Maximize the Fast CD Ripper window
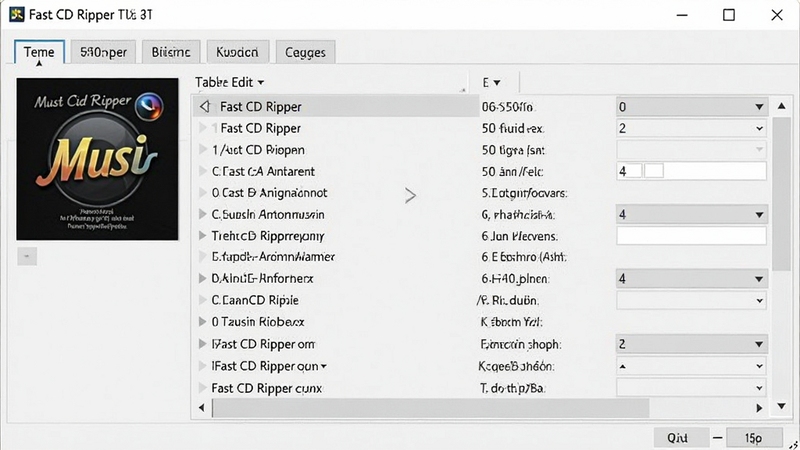800x450 pixels. tap(729, 15)
